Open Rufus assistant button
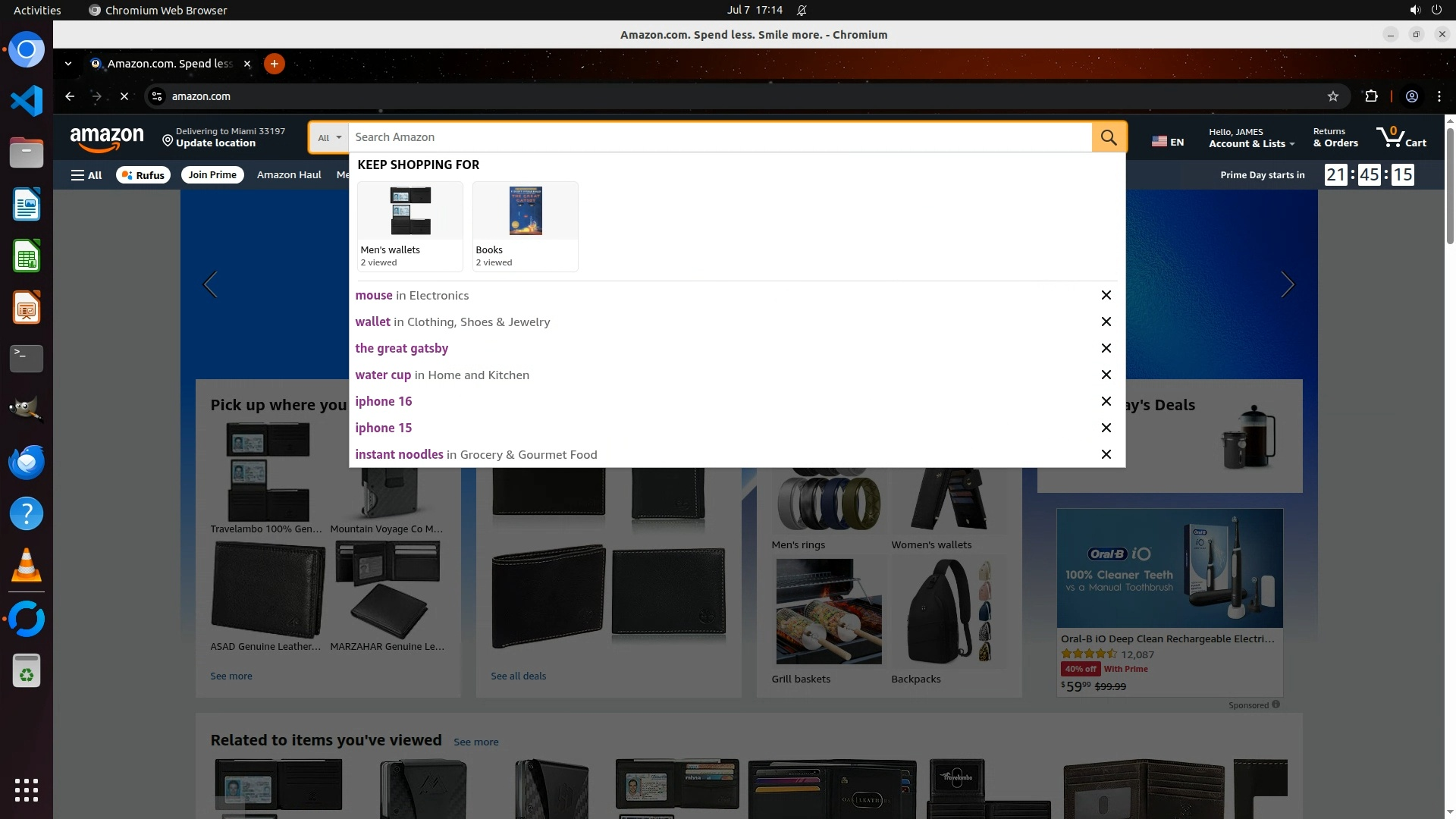 click(x=143, y=175)
